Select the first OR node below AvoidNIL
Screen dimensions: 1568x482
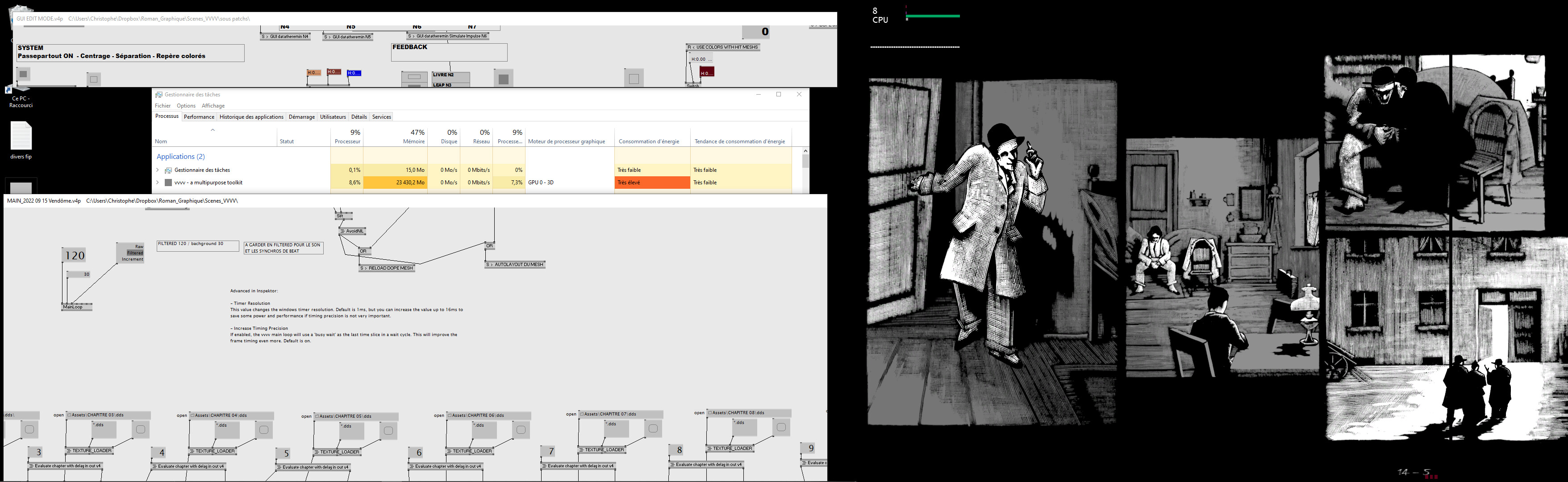point(364,251)
